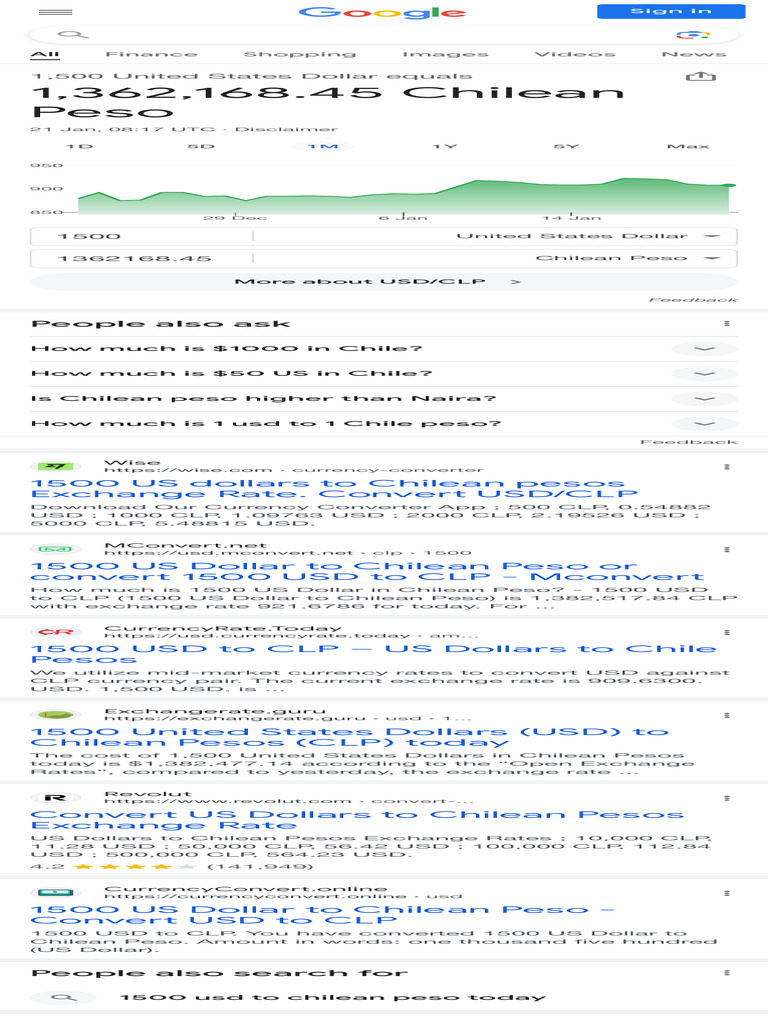The width and height of the screenshot is (768, 1024).
Task: Open the Exchangerate.guru result options menu
Action: (x=727, y=716)
